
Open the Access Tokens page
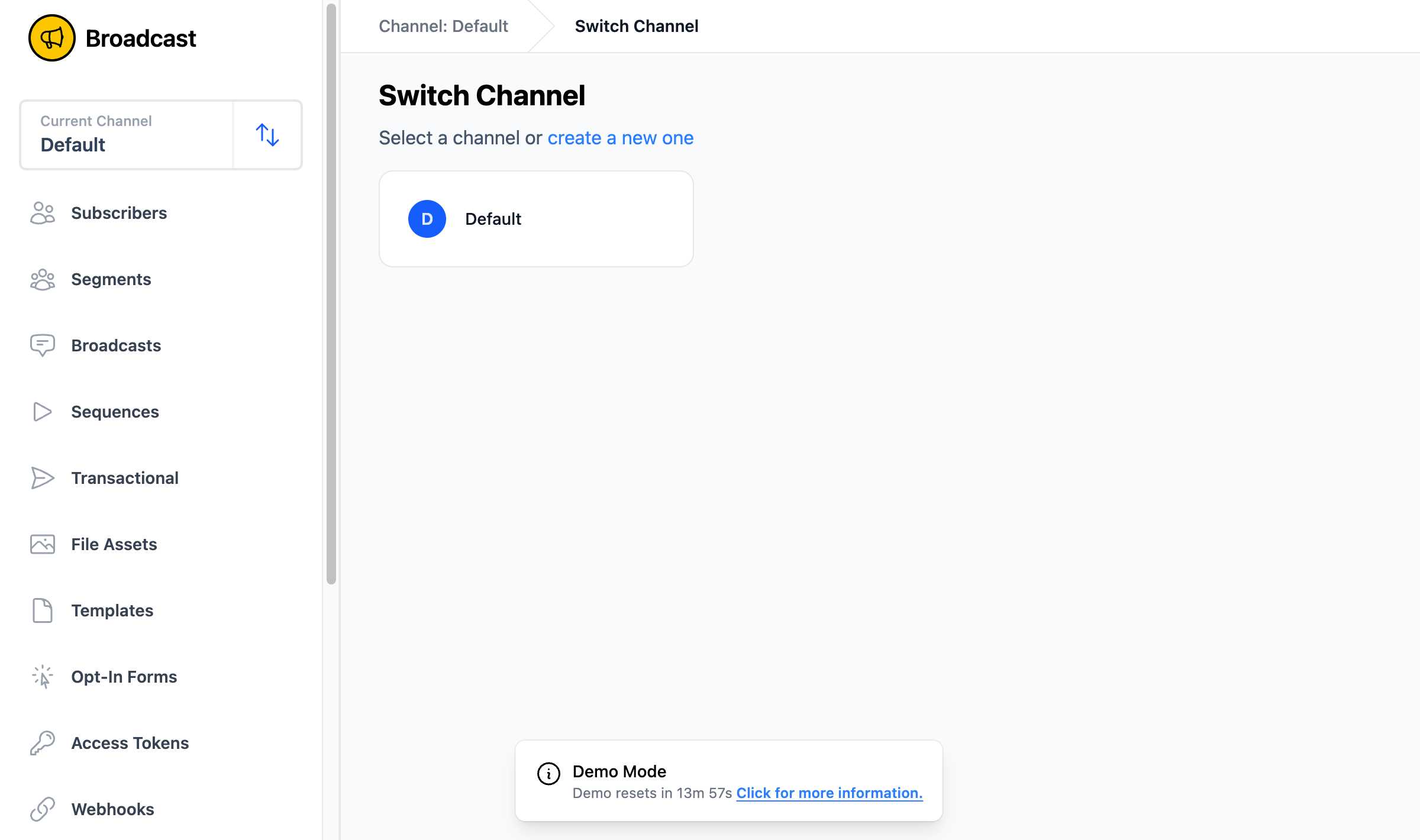click(x=130, y=743)
